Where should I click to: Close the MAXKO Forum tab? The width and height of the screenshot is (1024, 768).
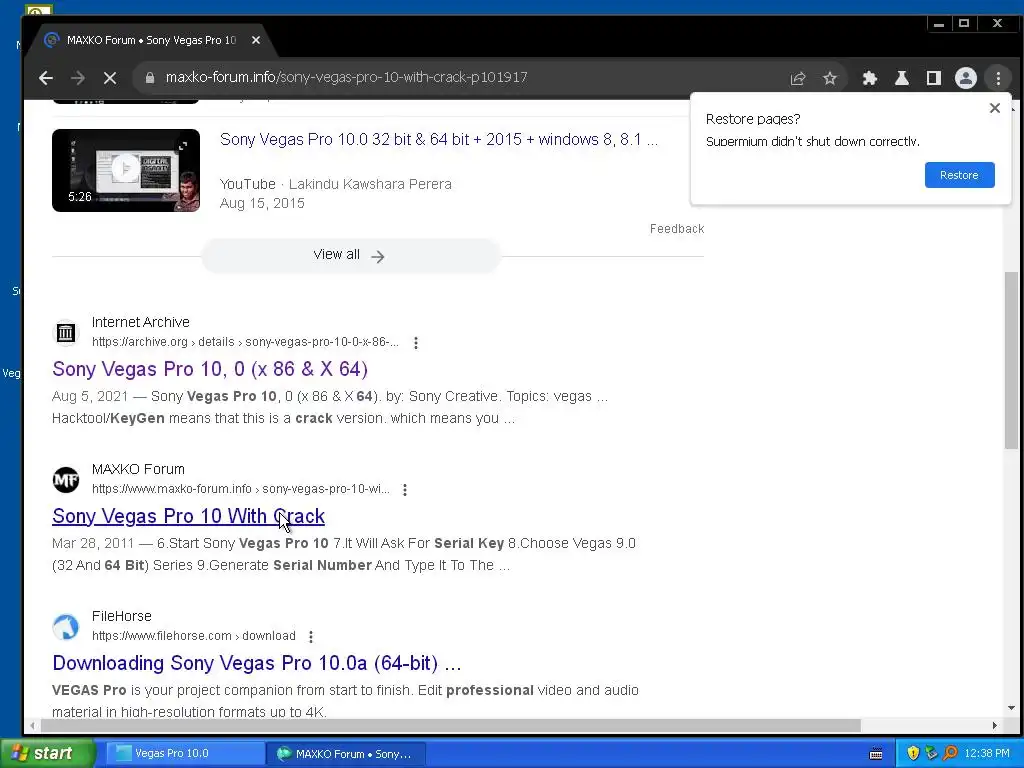[256, 40]
